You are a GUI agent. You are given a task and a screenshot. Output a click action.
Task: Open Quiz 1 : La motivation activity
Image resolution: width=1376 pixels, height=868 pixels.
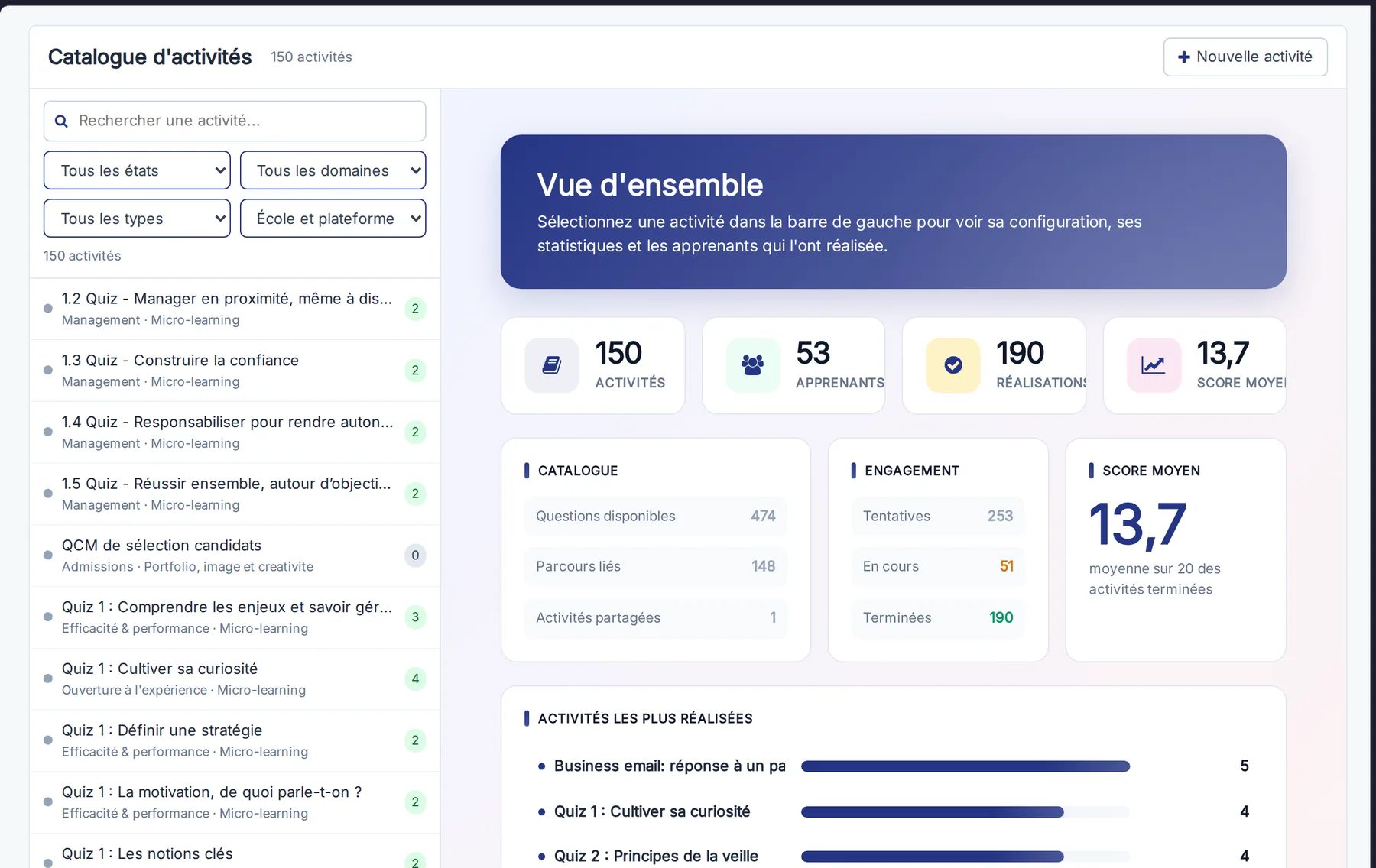pos(235,802)
